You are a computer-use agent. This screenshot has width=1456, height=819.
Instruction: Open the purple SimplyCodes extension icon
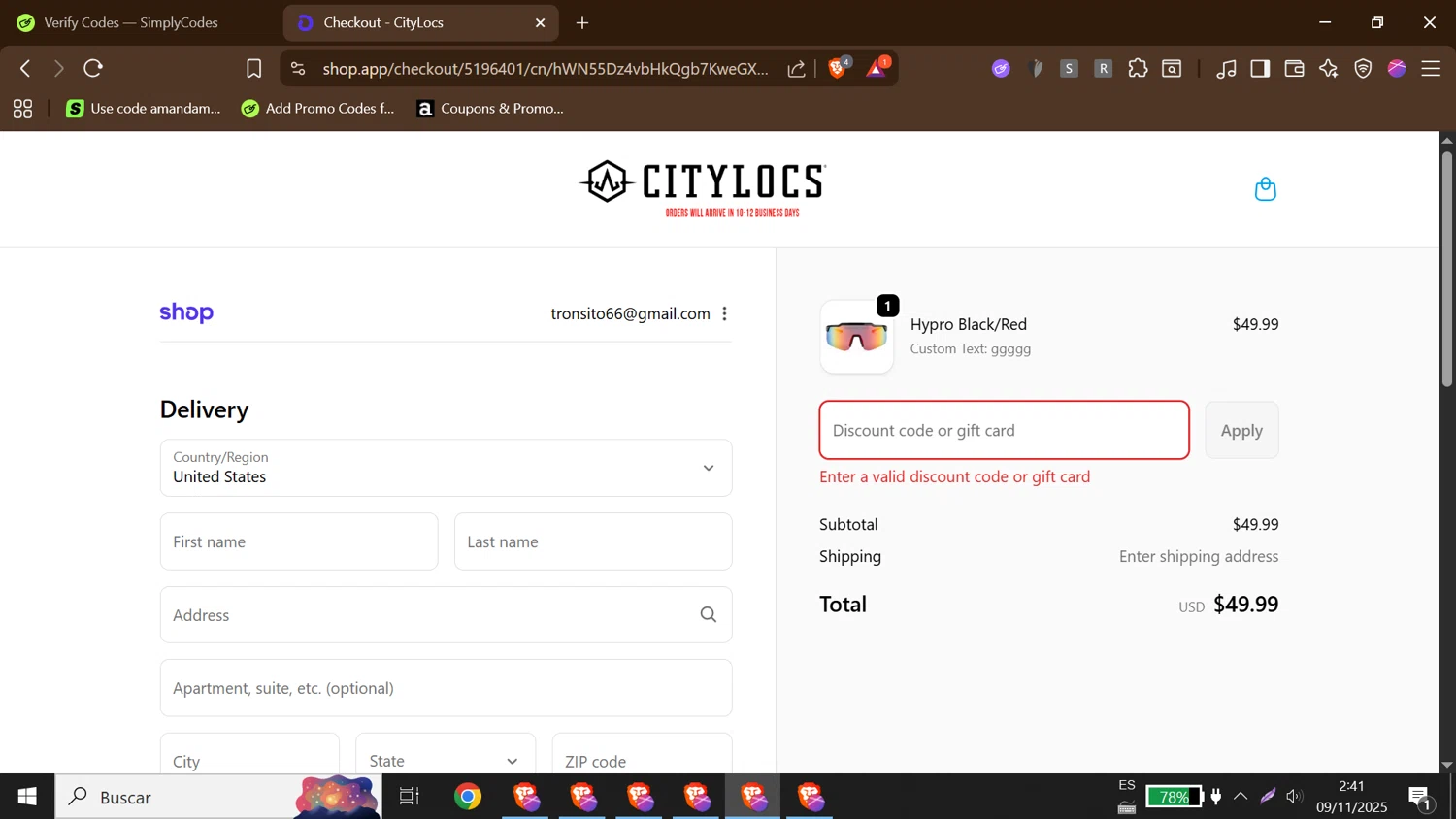[x=1001, y=68]
